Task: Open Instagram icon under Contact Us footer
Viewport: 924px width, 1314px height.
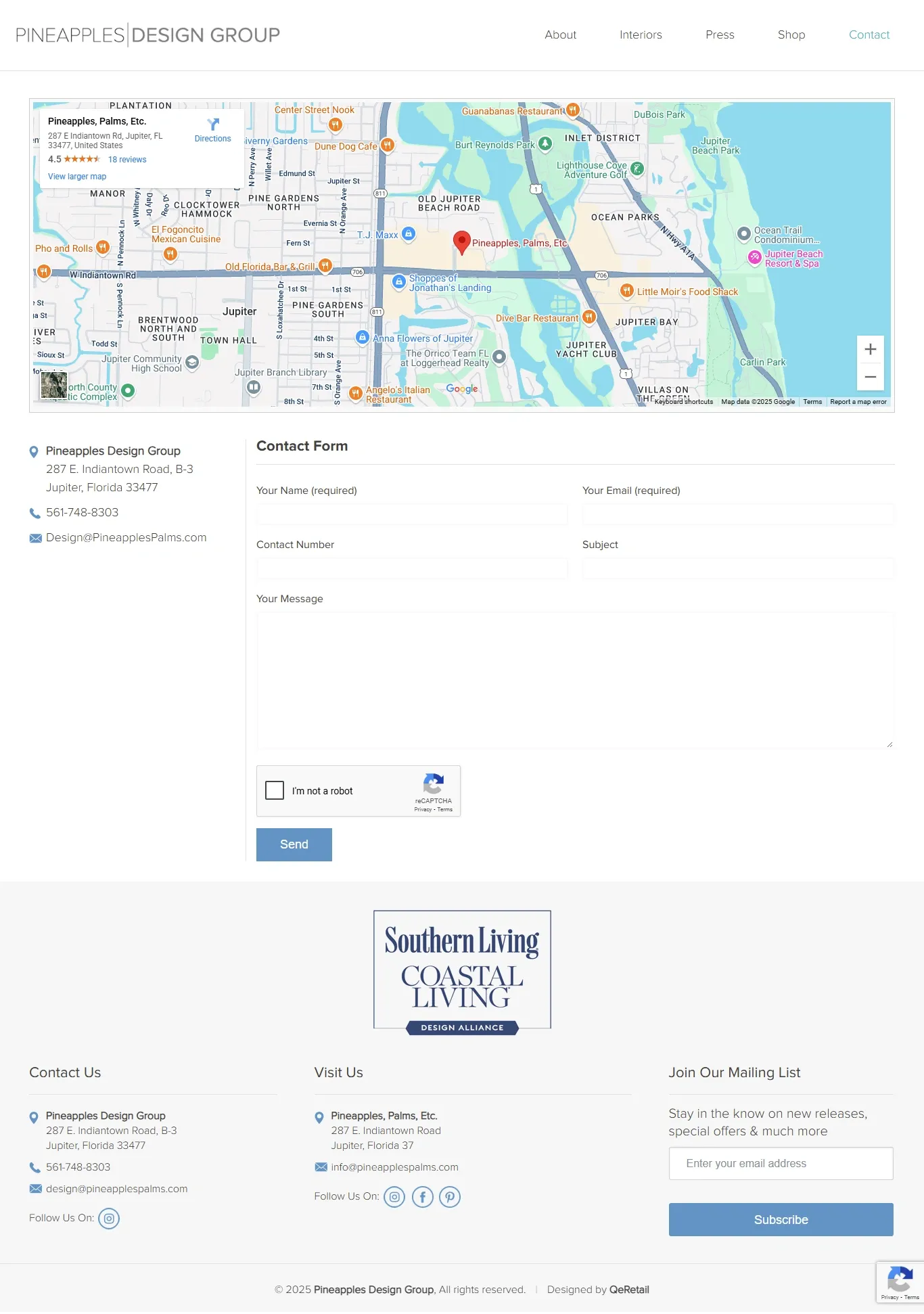Action: coord(109,1219)
